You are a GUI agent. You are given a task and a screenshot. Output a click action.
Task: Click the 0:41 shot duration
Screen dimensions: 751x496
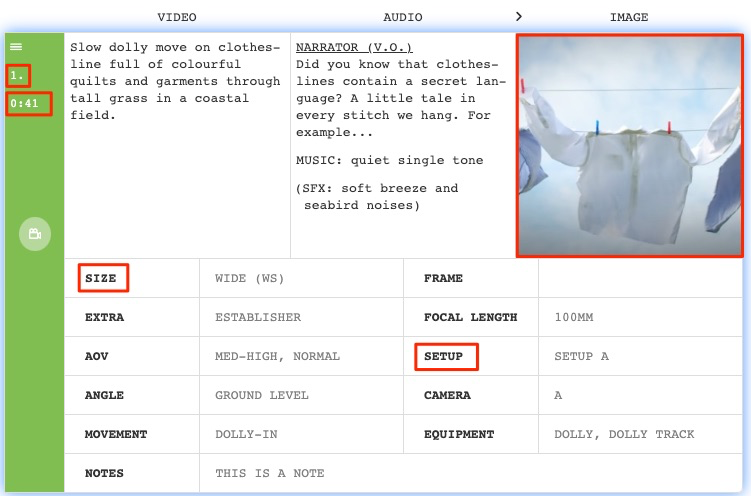click(x=24, y=103)
